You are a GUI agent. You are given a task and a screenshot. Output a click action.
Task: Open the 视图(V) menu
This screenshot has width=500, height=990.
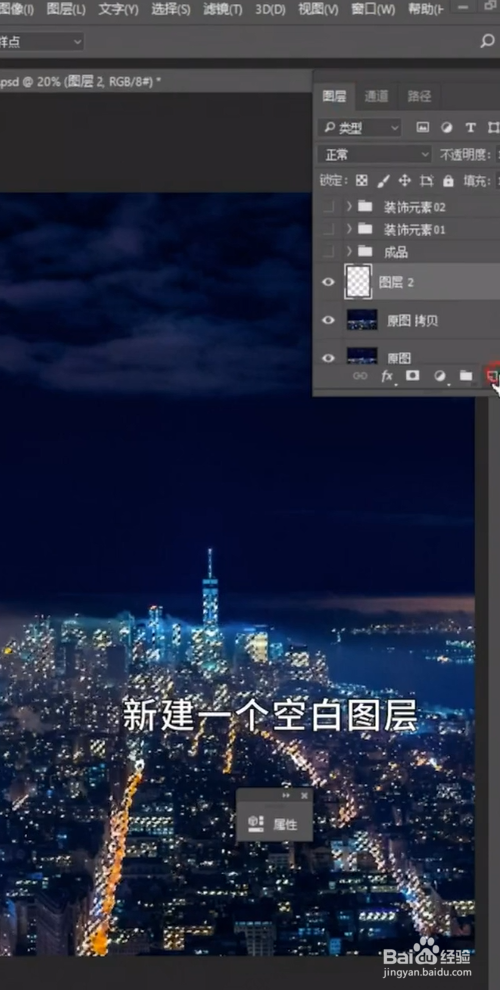pyautogui.click(x=318, y=9)
